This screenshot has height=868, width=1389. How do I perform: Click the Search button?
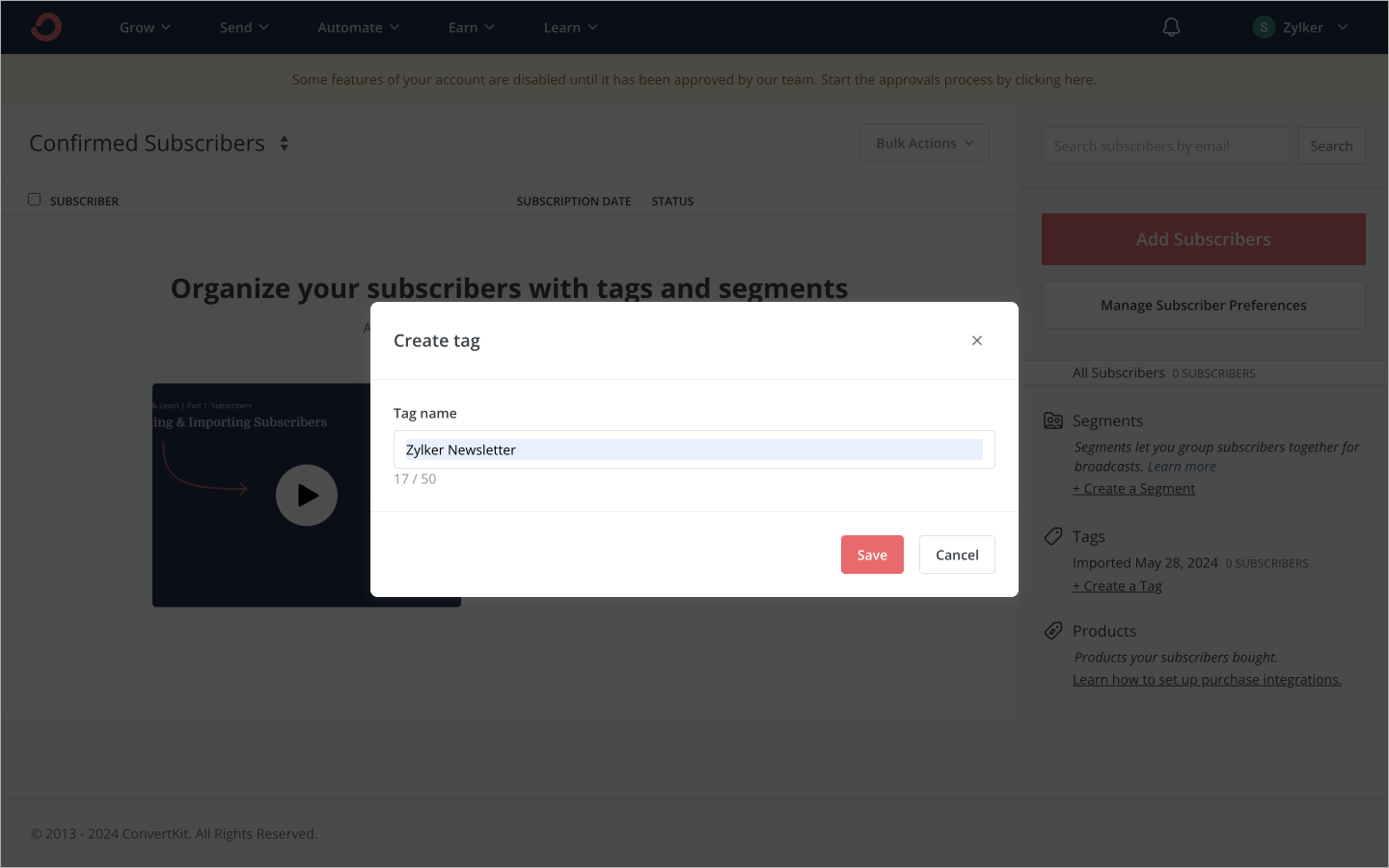click(x=1331, y=146)
